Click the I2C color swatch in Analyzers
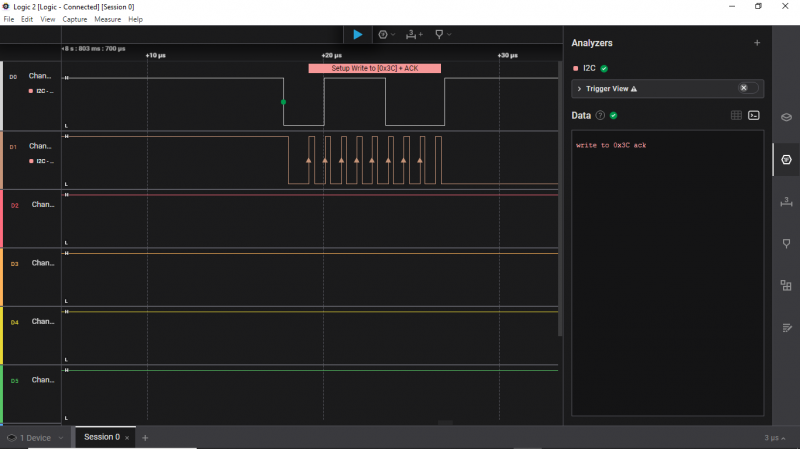The image size is (800, 449). click(575, 68)
